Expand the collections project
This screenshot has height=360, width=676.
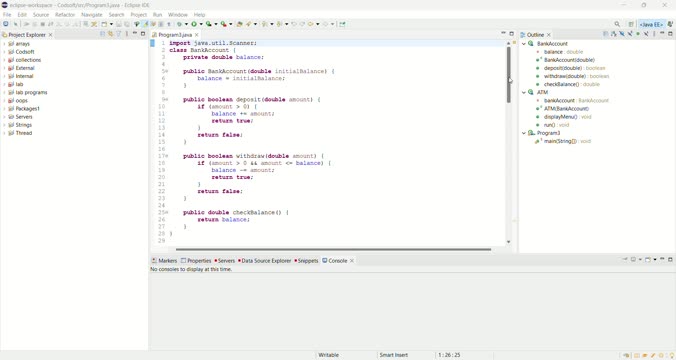[x=4, y=60]
